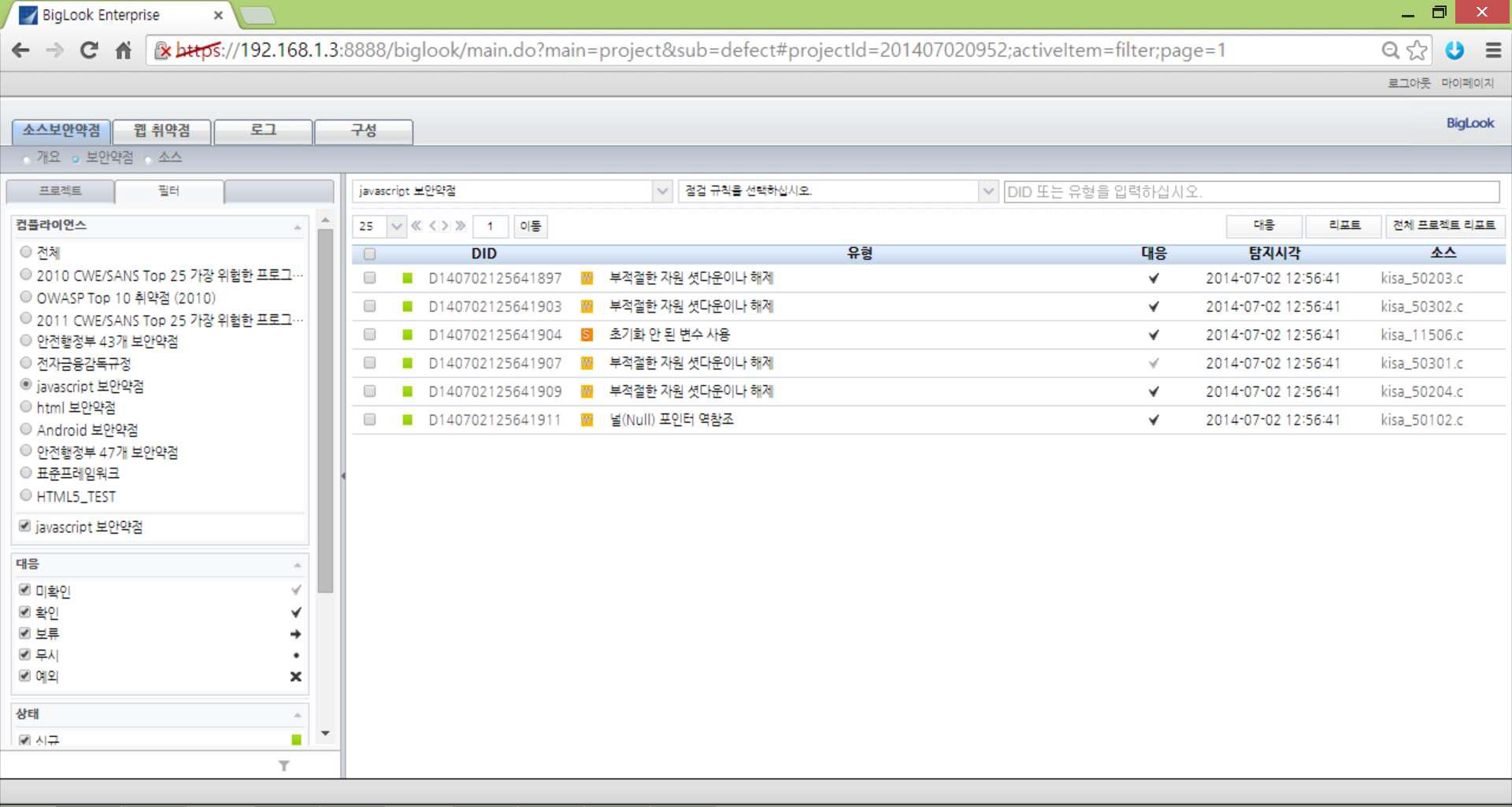
Task: Click the insecure https warning icon
Action: coord(162,50)
